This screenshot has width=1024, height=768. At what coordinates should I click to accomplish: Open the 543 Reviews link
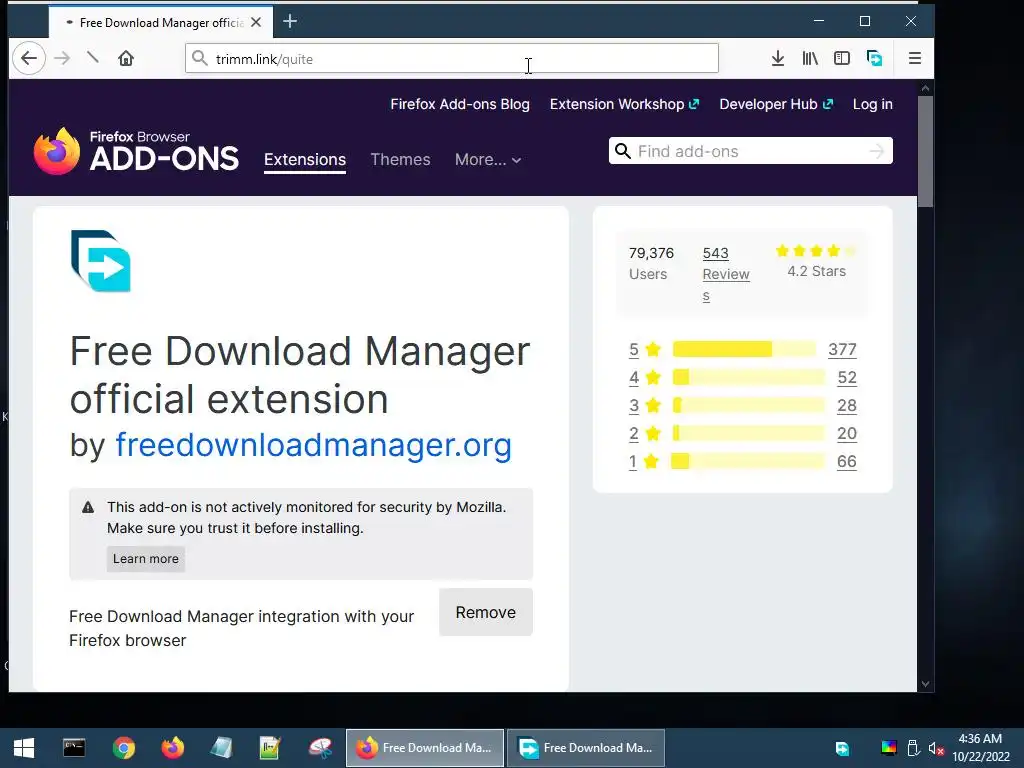726,274
